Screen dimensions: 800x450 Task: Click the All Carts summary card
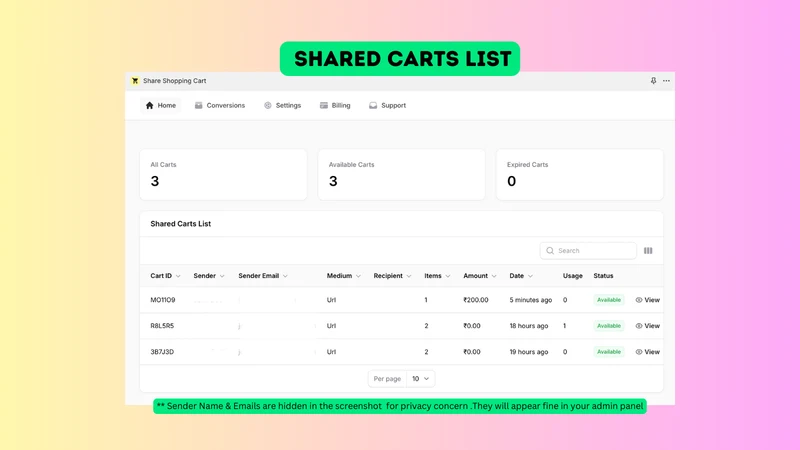[223, 174]
